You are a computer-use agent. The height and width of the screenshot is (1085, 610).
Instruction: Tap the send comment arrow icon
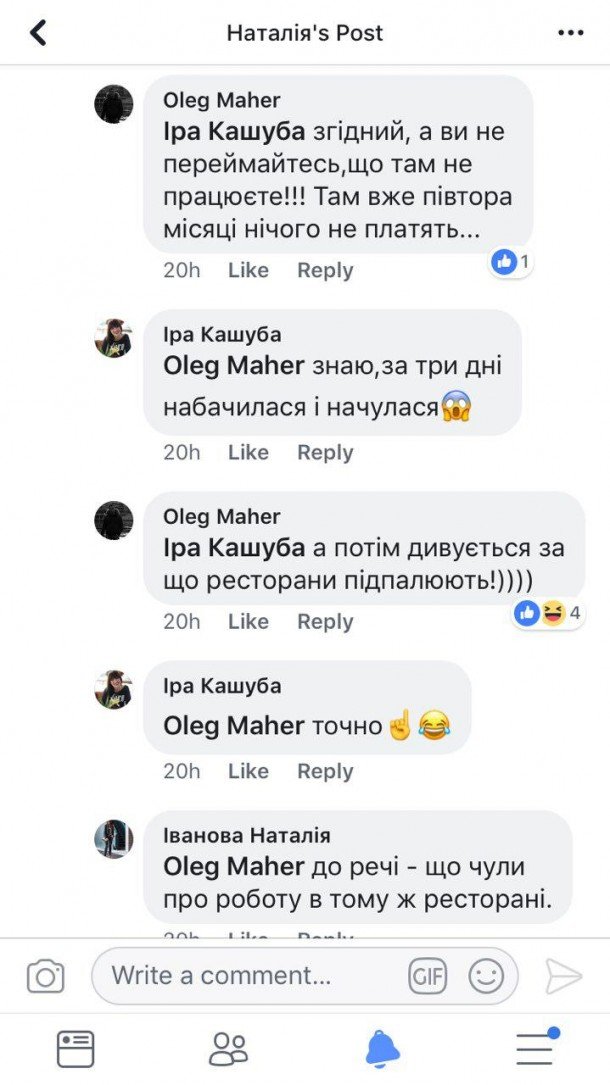click(x=563, y=976)
